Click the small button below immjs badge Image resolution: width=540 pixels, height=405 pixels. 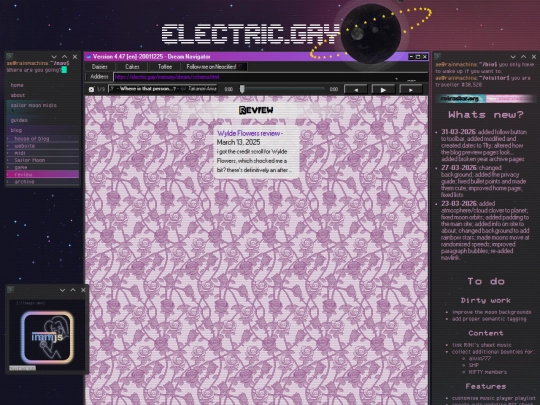[22, 368]
